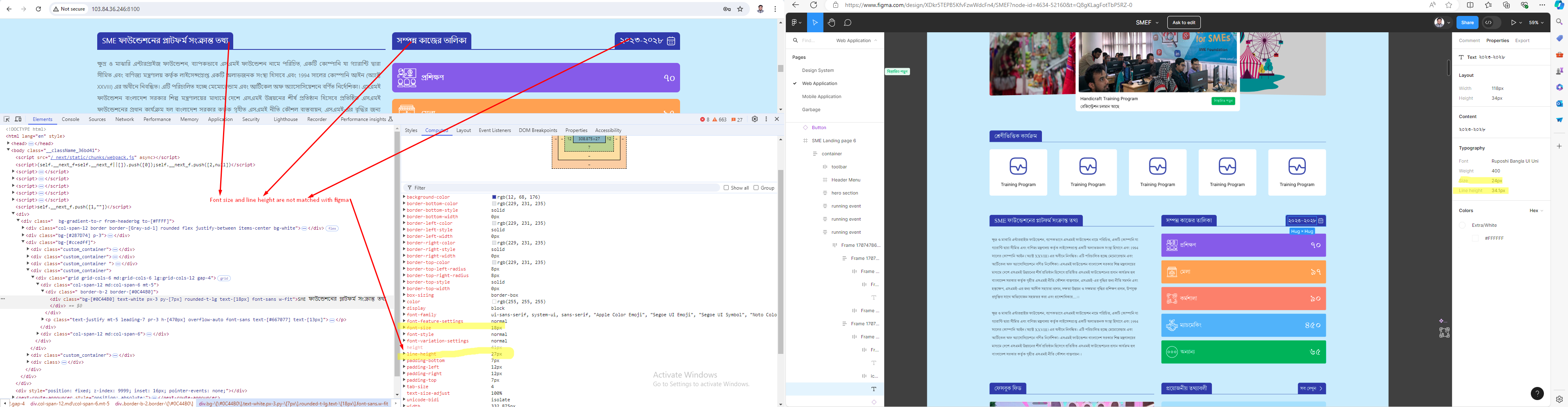1568x407 pixels.
Task: Open the Lighthouse tab
Action: (285, 119)
